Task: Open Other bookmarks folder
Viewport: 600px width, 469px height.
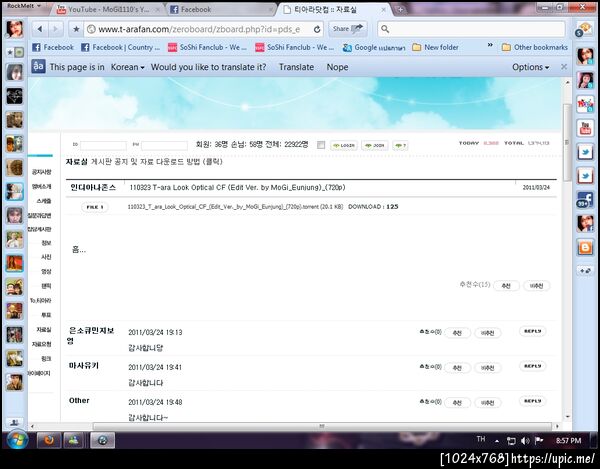Action: pyautogui.click(x=535, y=47)
